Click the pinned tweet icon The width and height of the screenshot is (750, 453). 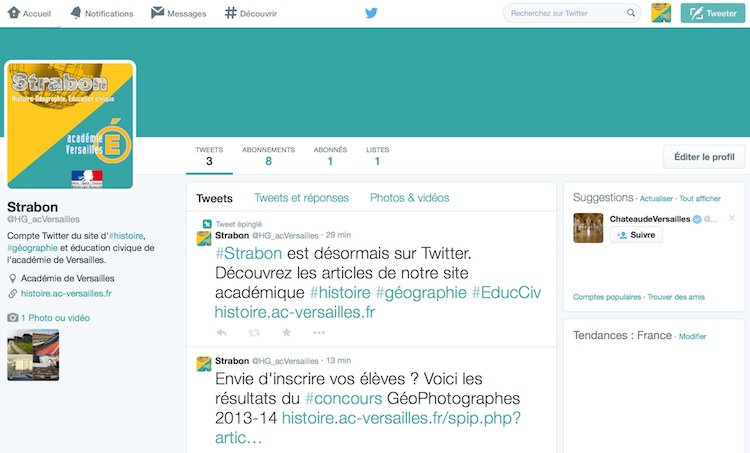pos(207,224)
